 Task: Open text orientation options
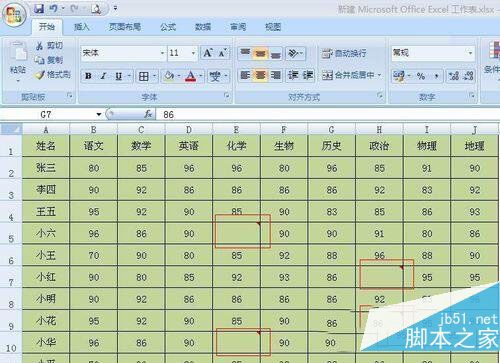(293, 53)
